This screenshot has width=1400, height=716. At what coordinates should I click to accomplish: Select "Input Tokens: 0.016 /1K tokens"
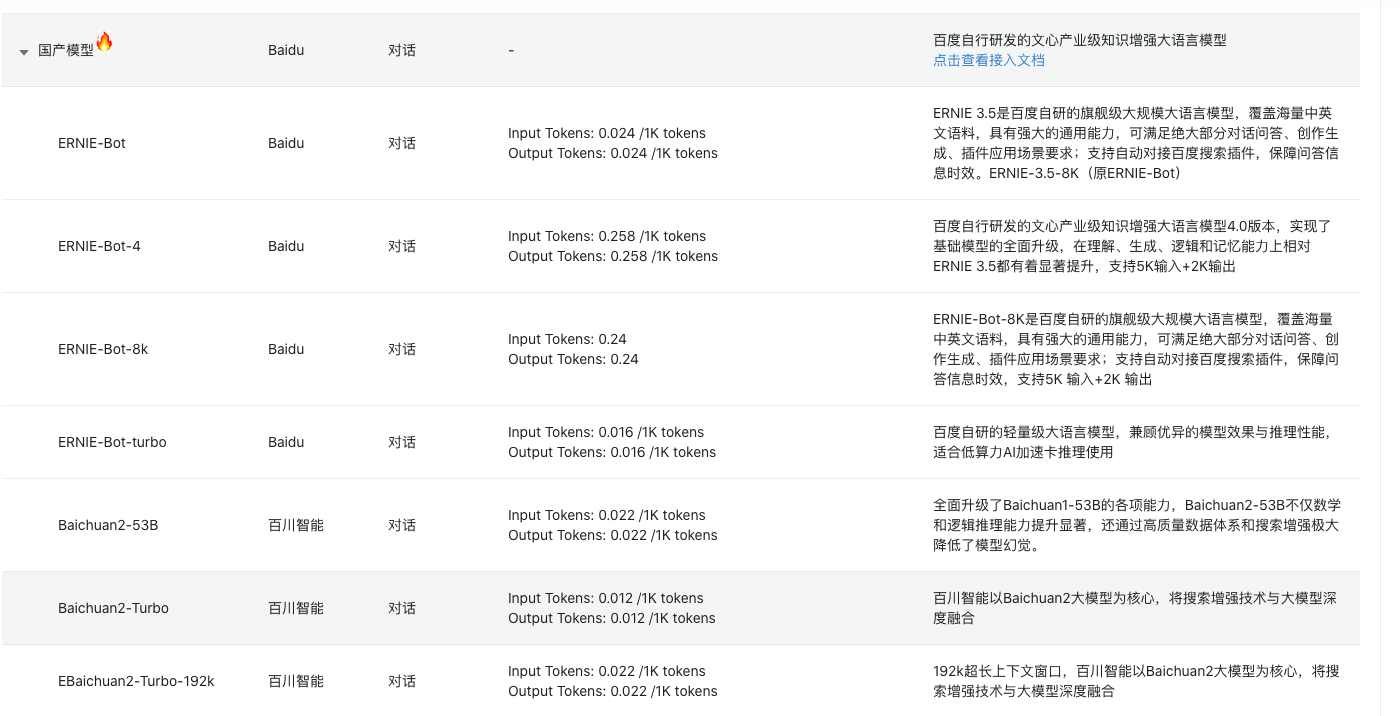pyautogui.click(x=606, y=432)
